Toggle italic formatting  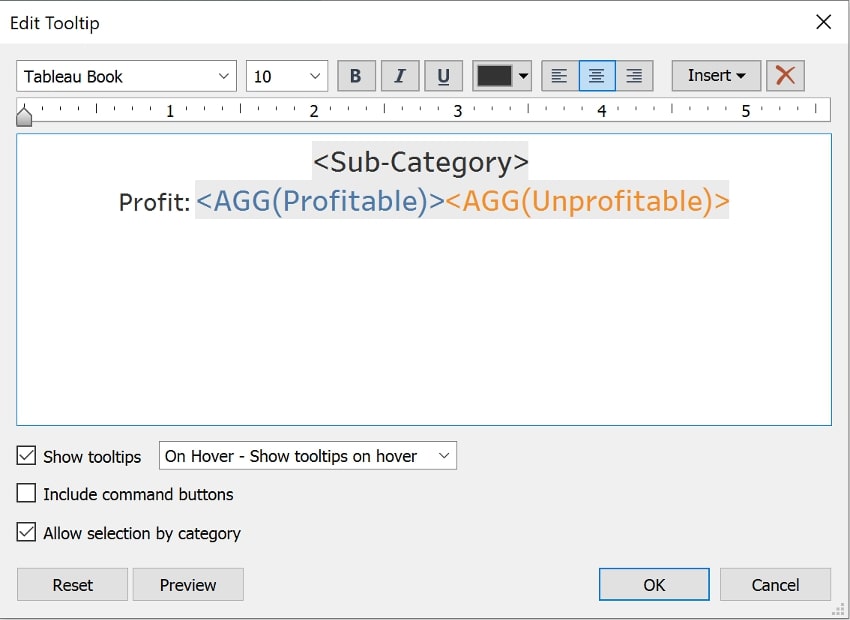[x=400, y=76]
